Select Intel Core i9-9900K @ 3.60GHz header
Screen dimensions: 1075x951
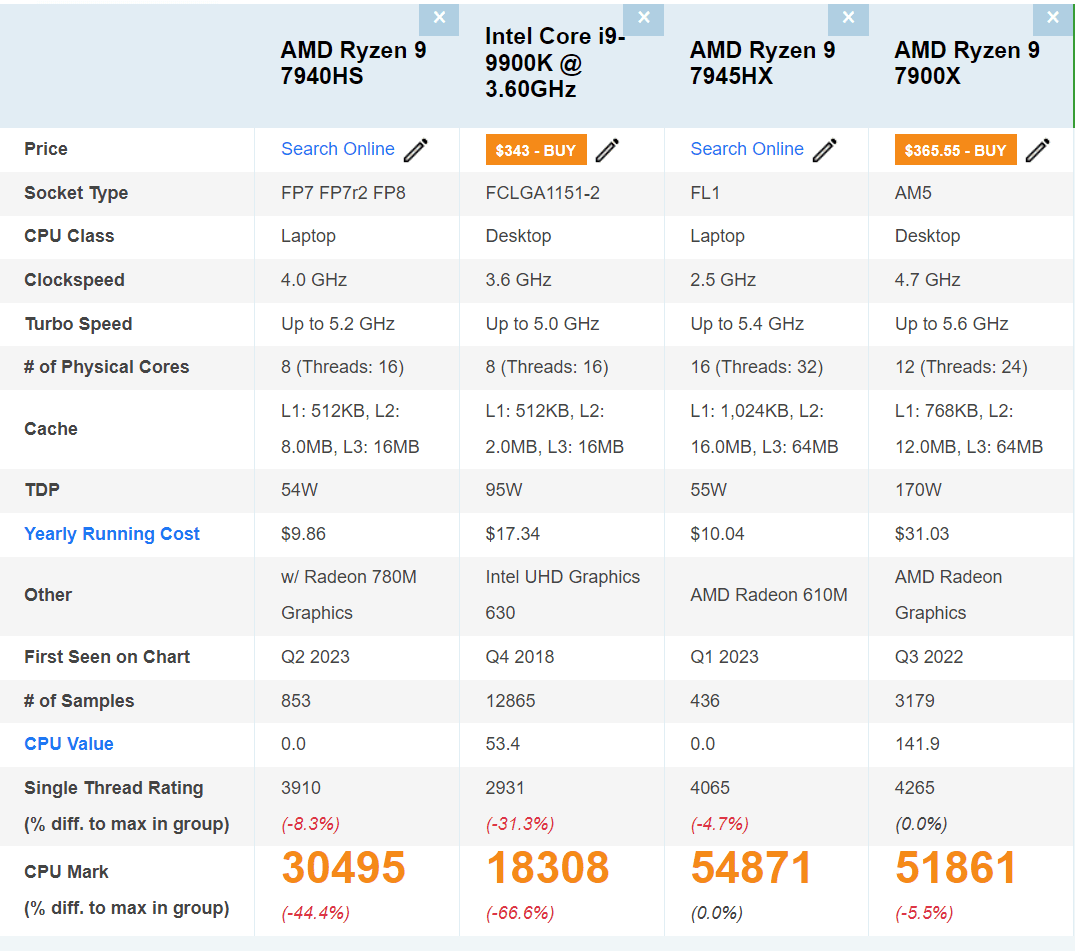[555, 62]
